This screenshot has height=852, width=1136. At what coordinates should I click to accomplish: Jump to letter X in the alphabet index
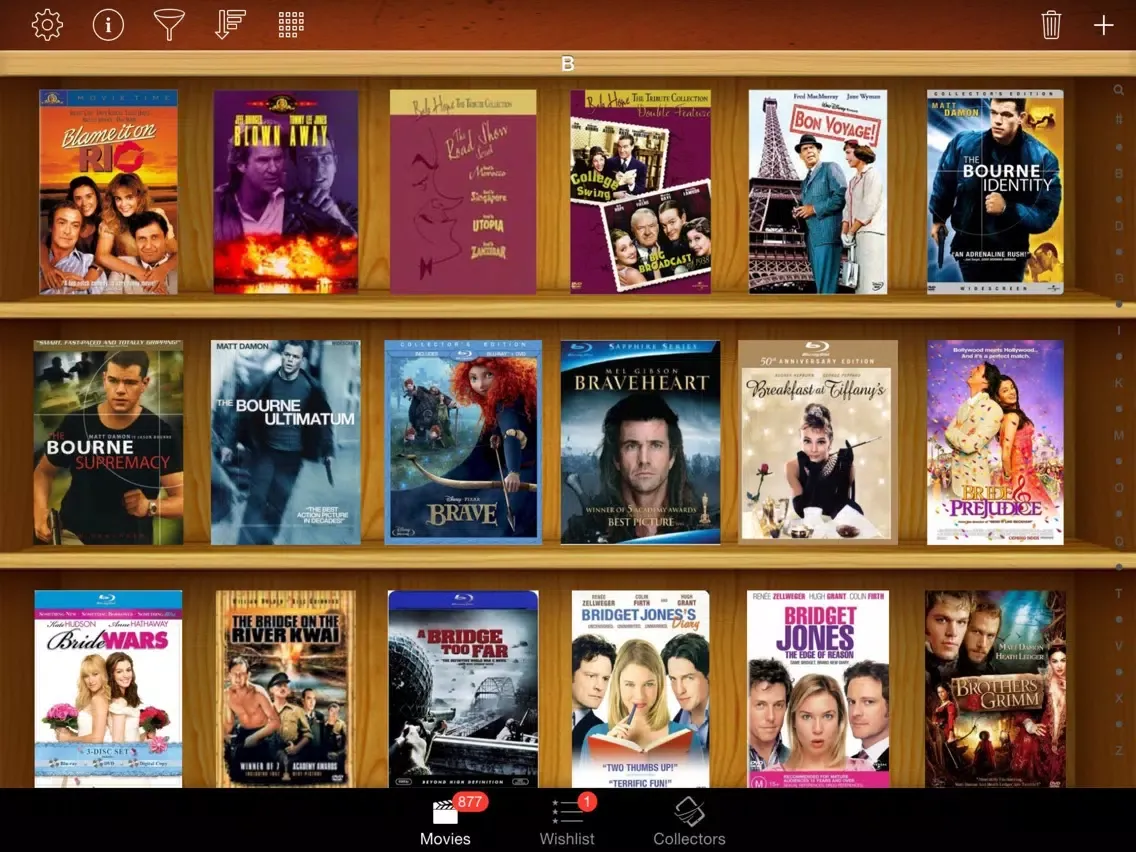pyautogui.click(x=1119, y=698)
